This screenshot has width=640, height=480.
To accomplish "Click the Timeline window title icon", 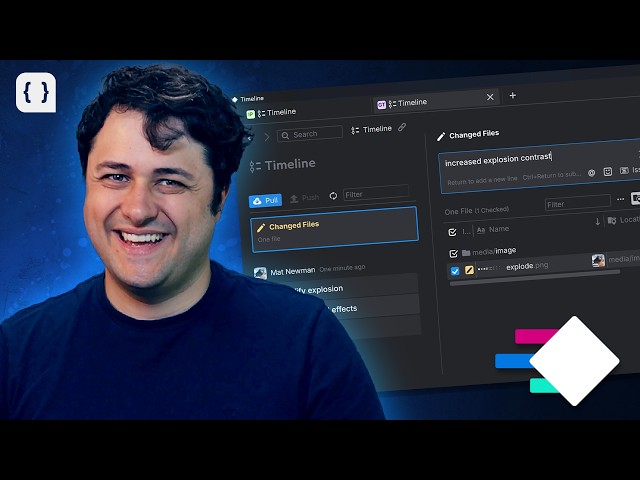I will (x=235, y=100).
